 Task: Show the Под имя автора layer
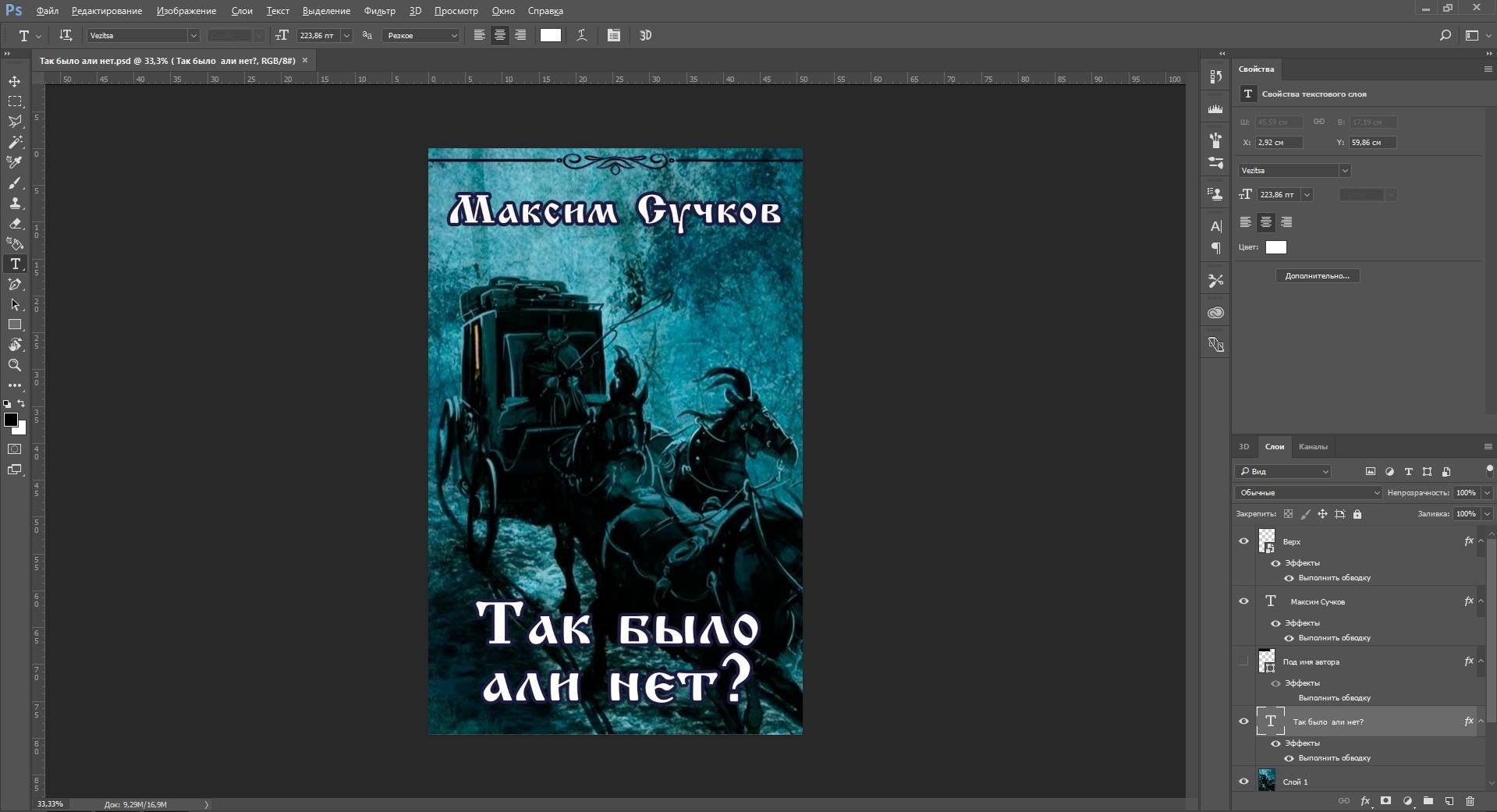pos(1243,661)
